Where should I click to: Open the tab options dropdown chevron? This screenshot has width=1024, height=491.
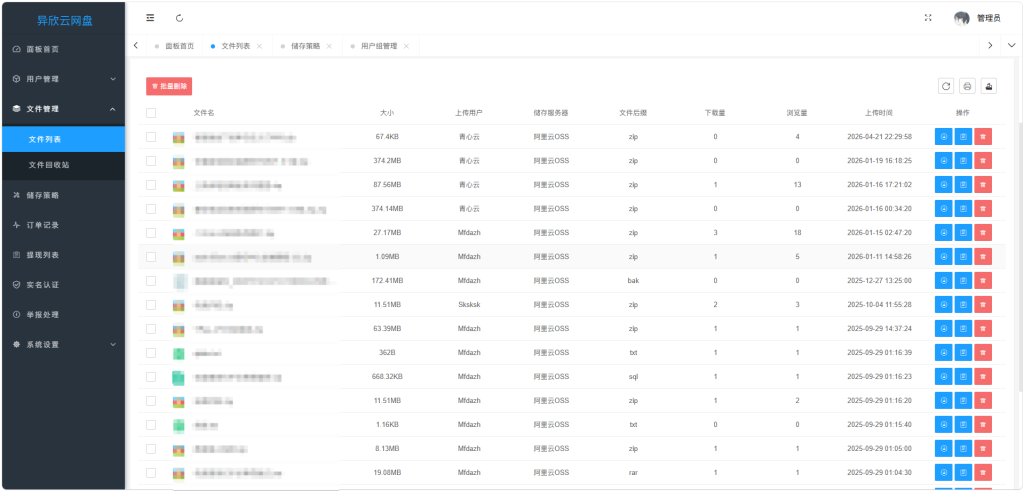pos(1011,45)
